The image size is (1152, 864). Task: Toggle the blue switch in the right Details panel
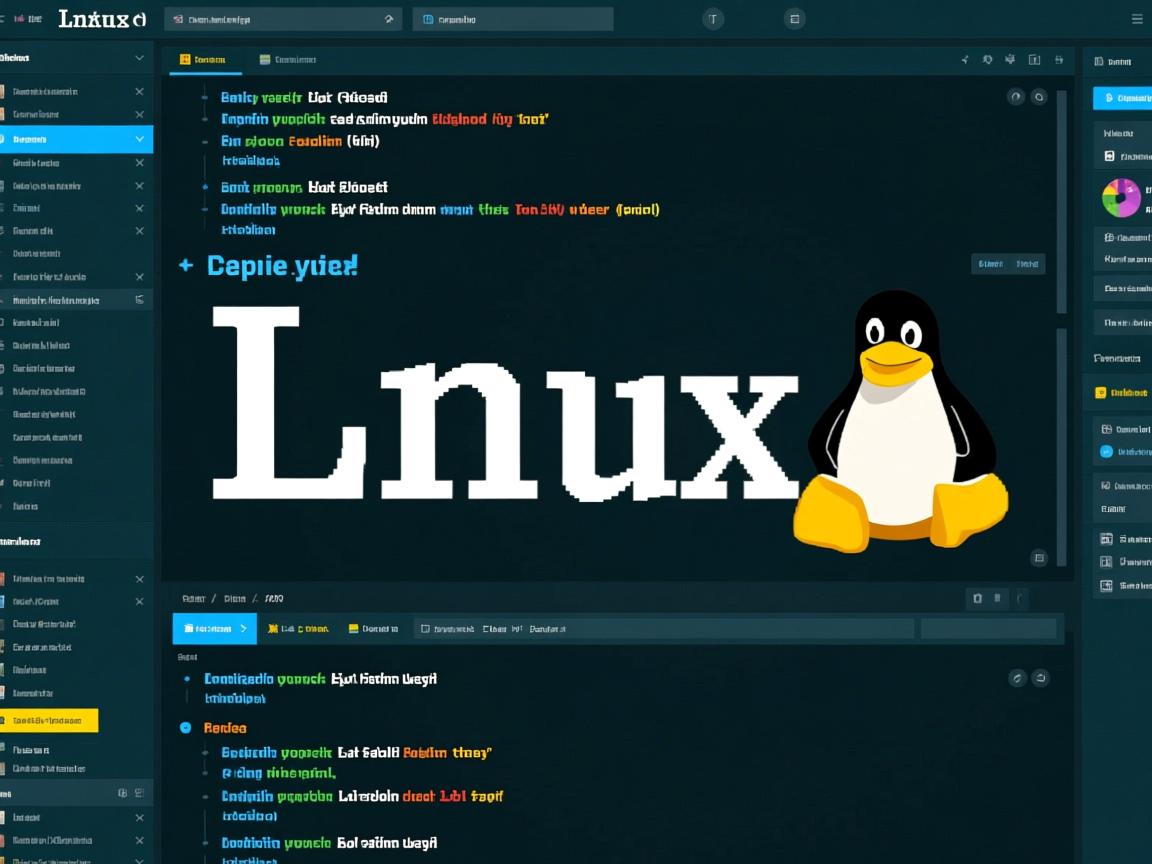tap(1104, 452)
